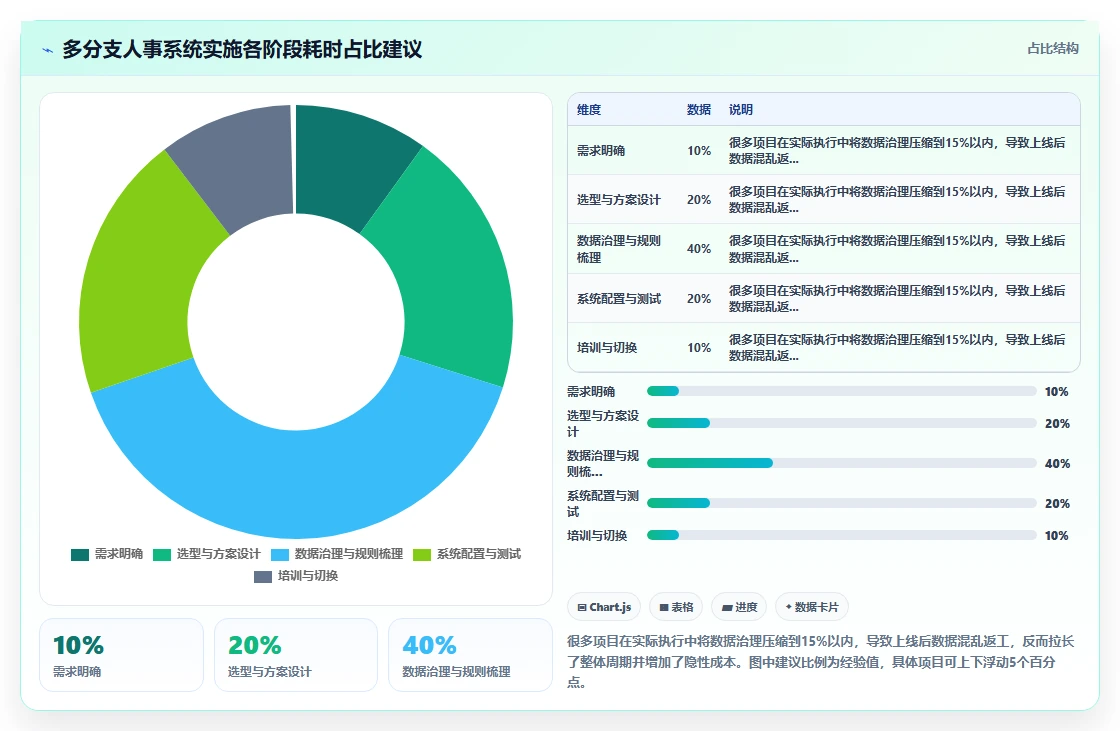
Task: Toggle the 选型与方案设计 legend color swatch
Action: click(x=162, y=555)
